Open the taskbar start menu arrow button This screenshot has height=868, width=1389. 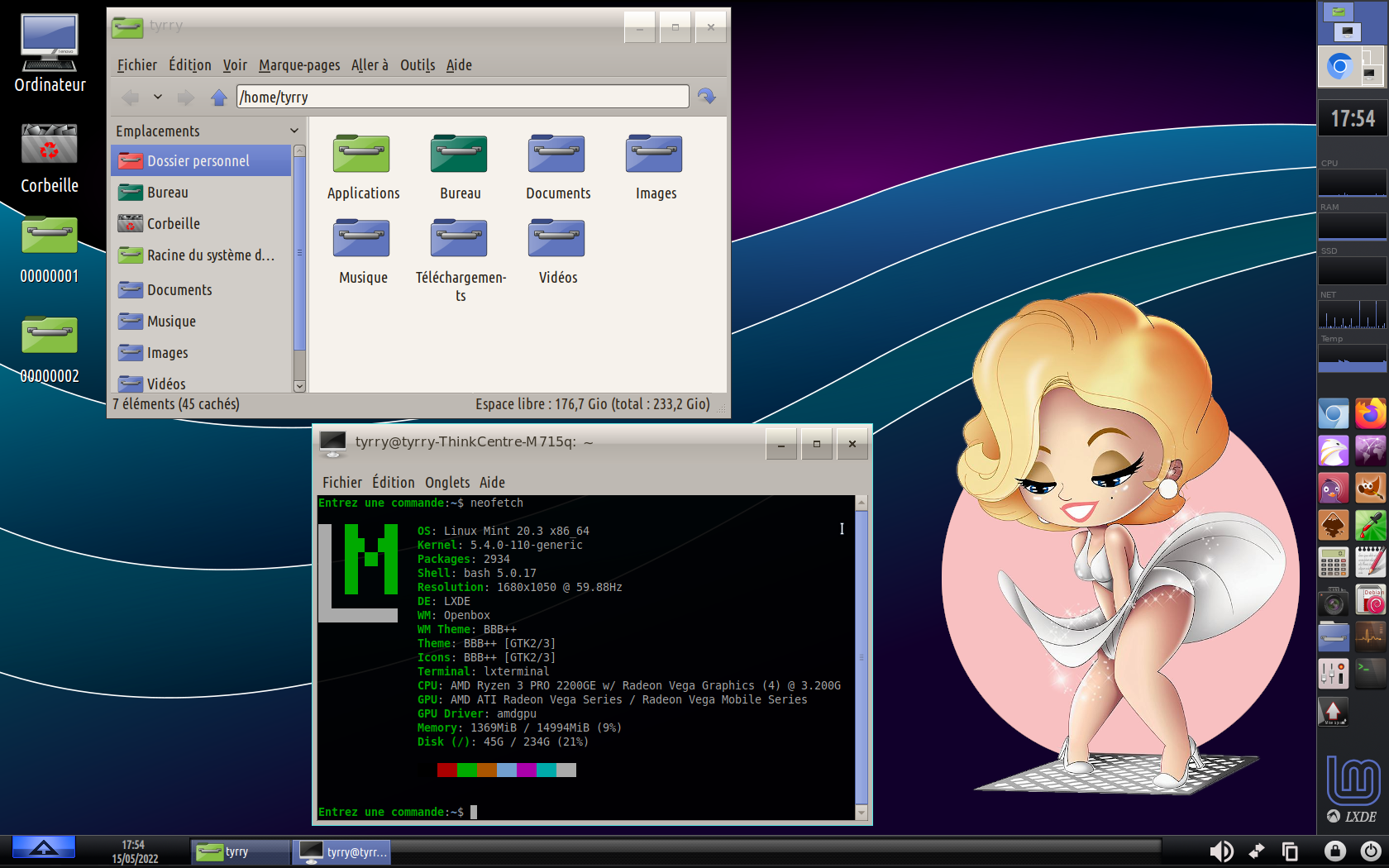point(43,847)
